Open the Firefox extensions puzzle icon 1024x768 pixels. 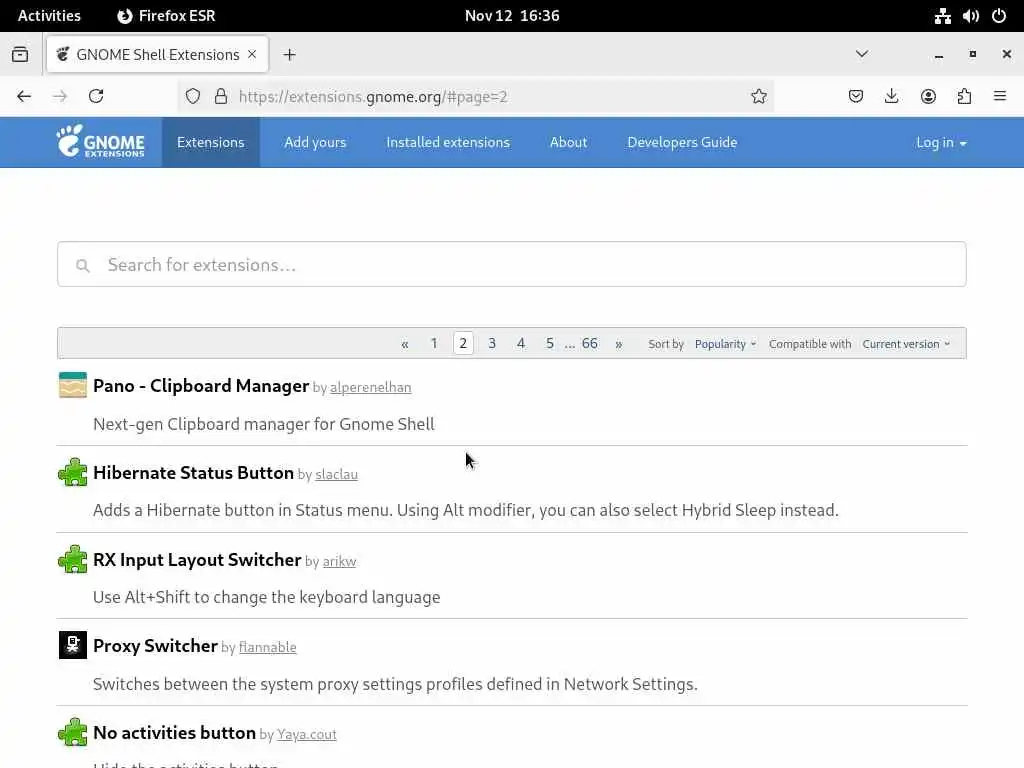964,96
